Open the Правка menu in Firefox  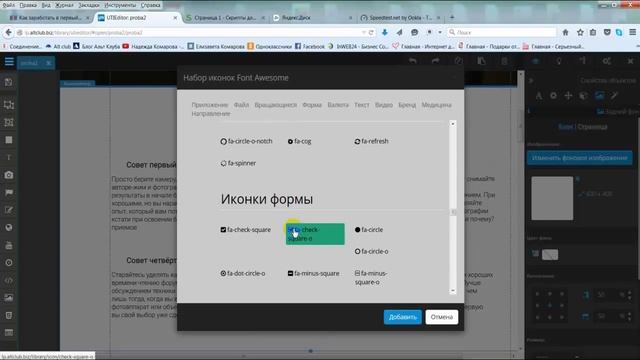pyautogui.click(x=28, y=5)
